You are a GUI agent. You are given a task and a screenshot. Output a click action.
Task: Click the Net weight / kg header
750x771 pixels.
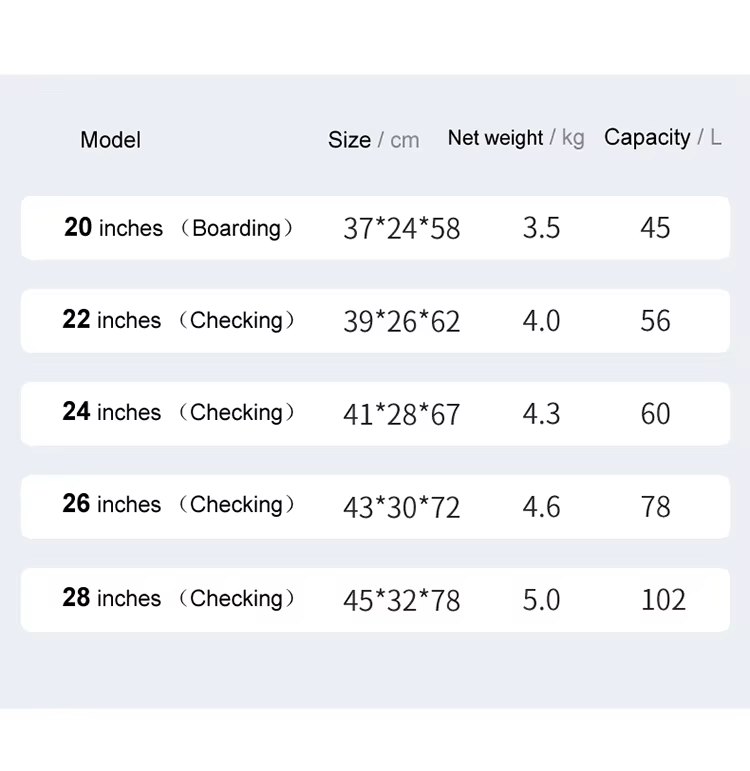516,138
